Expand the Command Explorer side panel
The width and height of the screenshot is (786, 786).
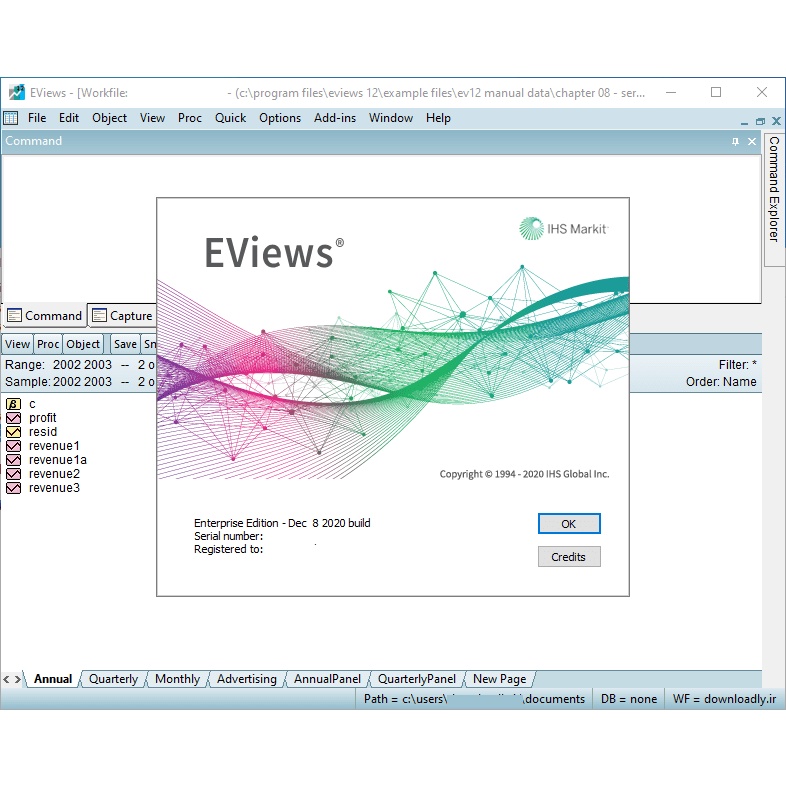773,189
